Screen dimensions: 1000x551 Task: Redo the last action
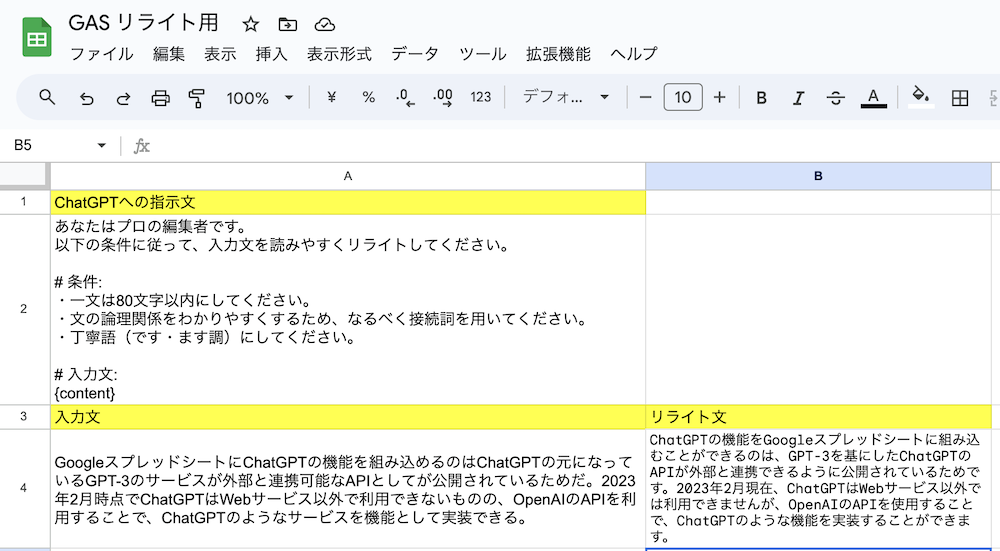(123, 98)
